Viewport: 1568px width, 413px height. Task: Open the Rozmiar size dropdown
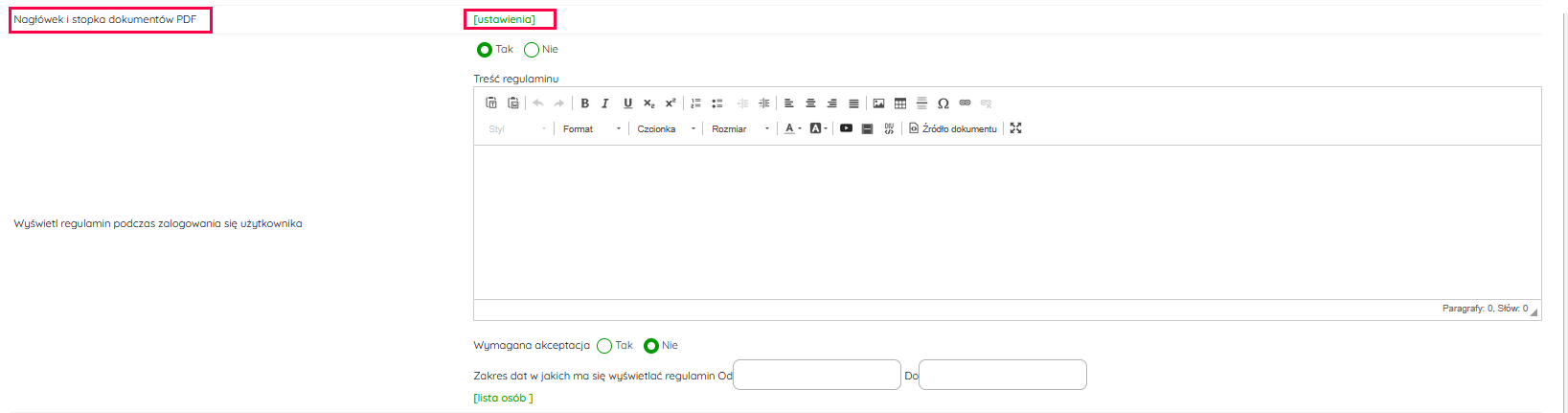(x=739, y=128)
